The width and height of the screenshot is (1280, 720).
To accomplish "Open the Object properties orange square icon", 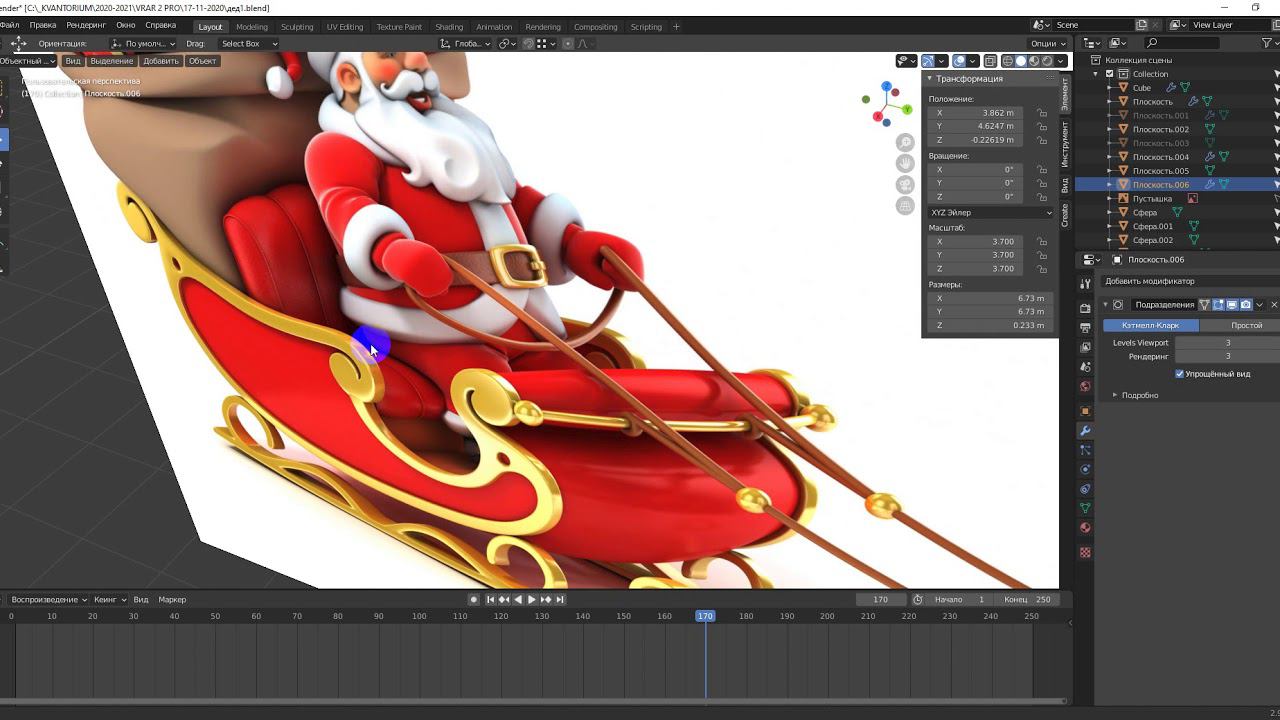I will click(1085, 411).
